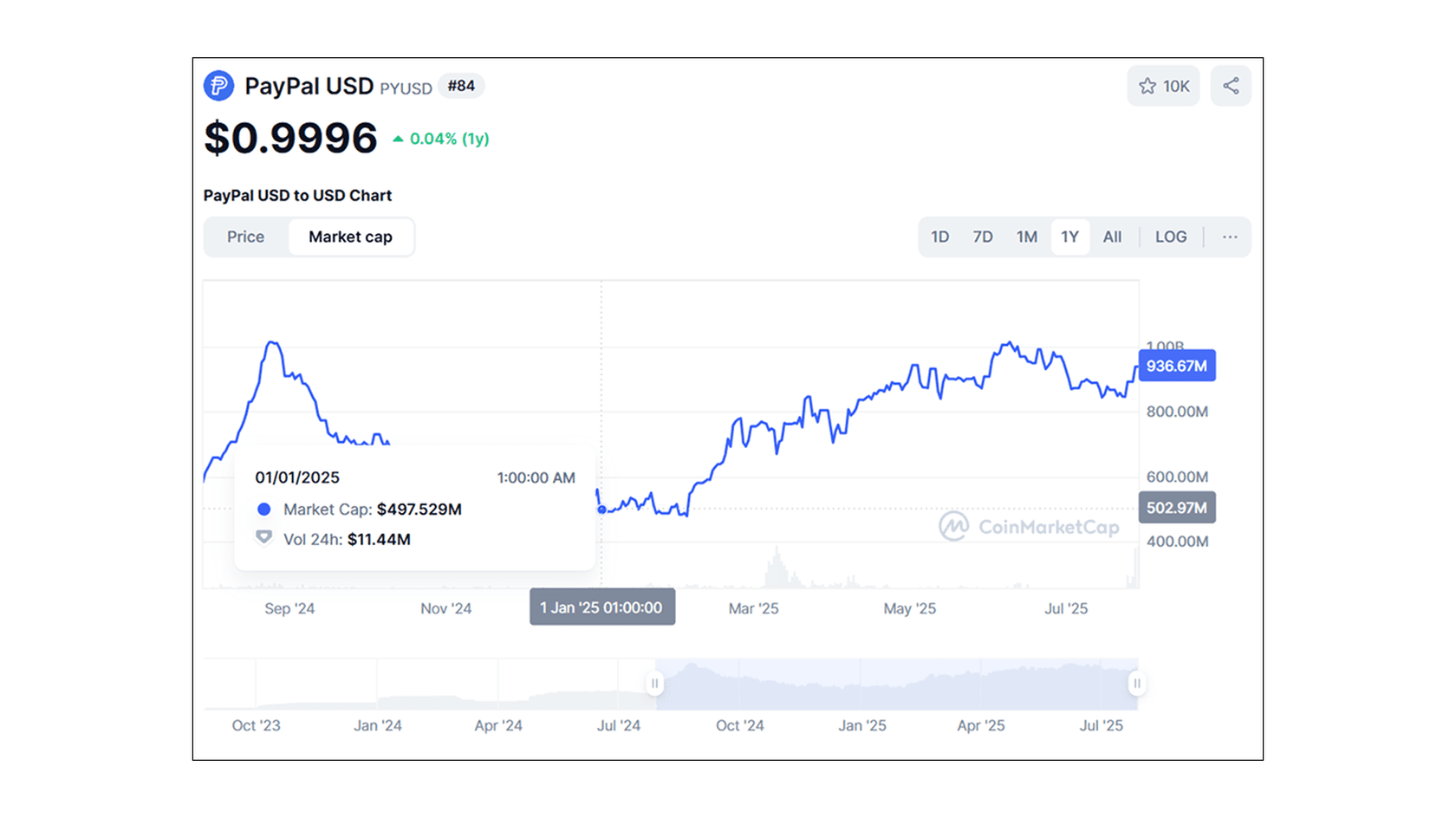Switch to the Price tab
The height and width of the screenshot is (818, 1456).
point(245,237)
